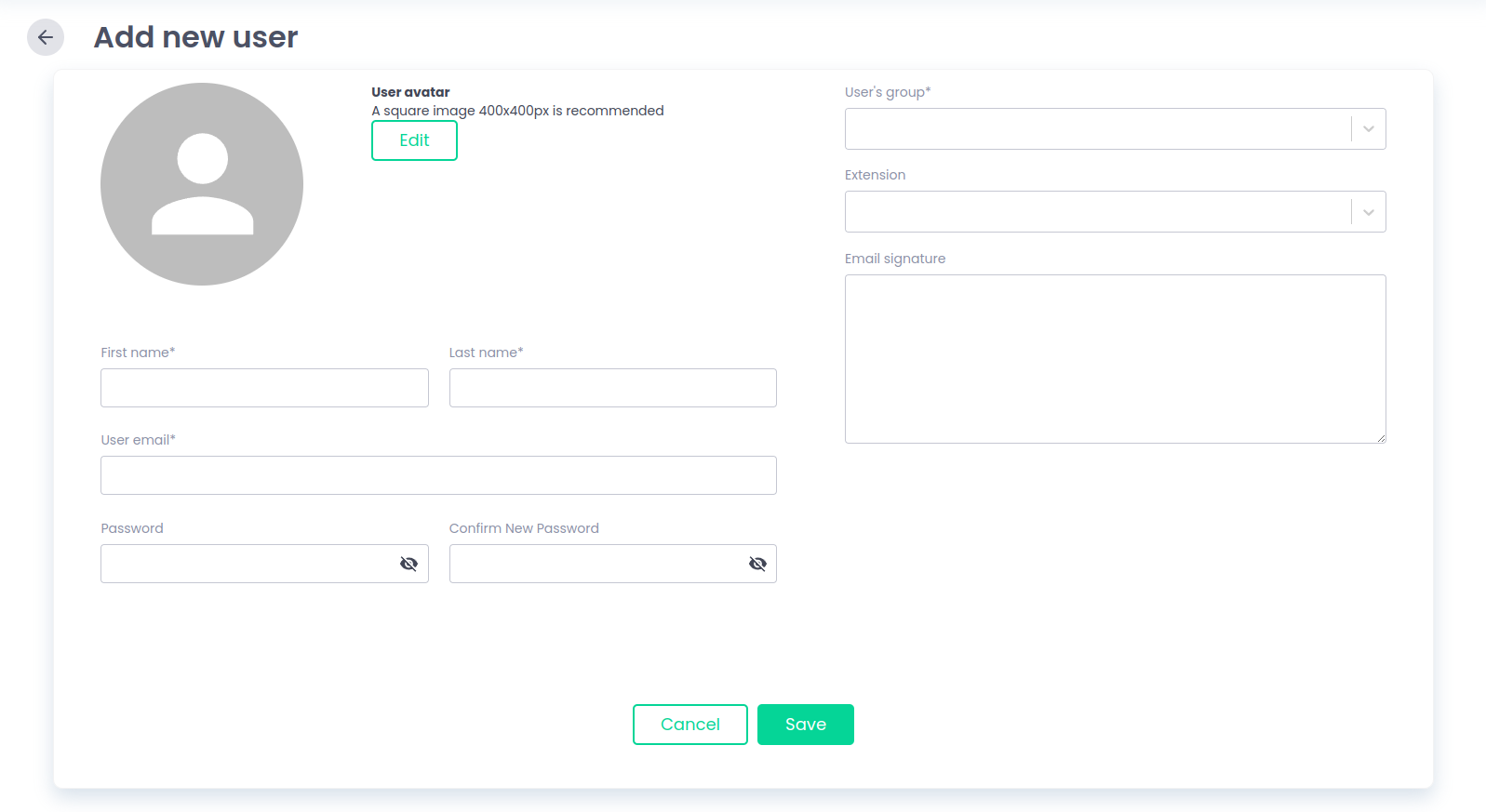Click the gray user avatar placeholder

[202, 184]
